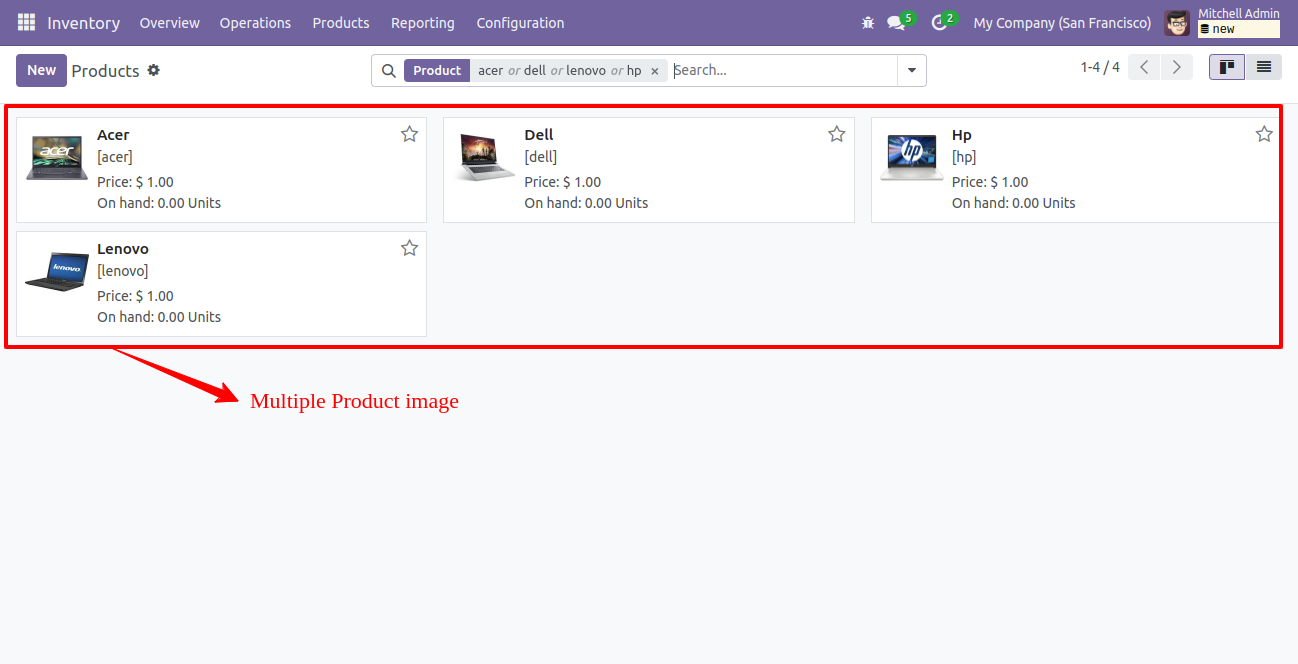Screen dimensions: 1298x664
Task: Open the apps grid menu icon
Action: pyautogui.click(x=26, y=22)
